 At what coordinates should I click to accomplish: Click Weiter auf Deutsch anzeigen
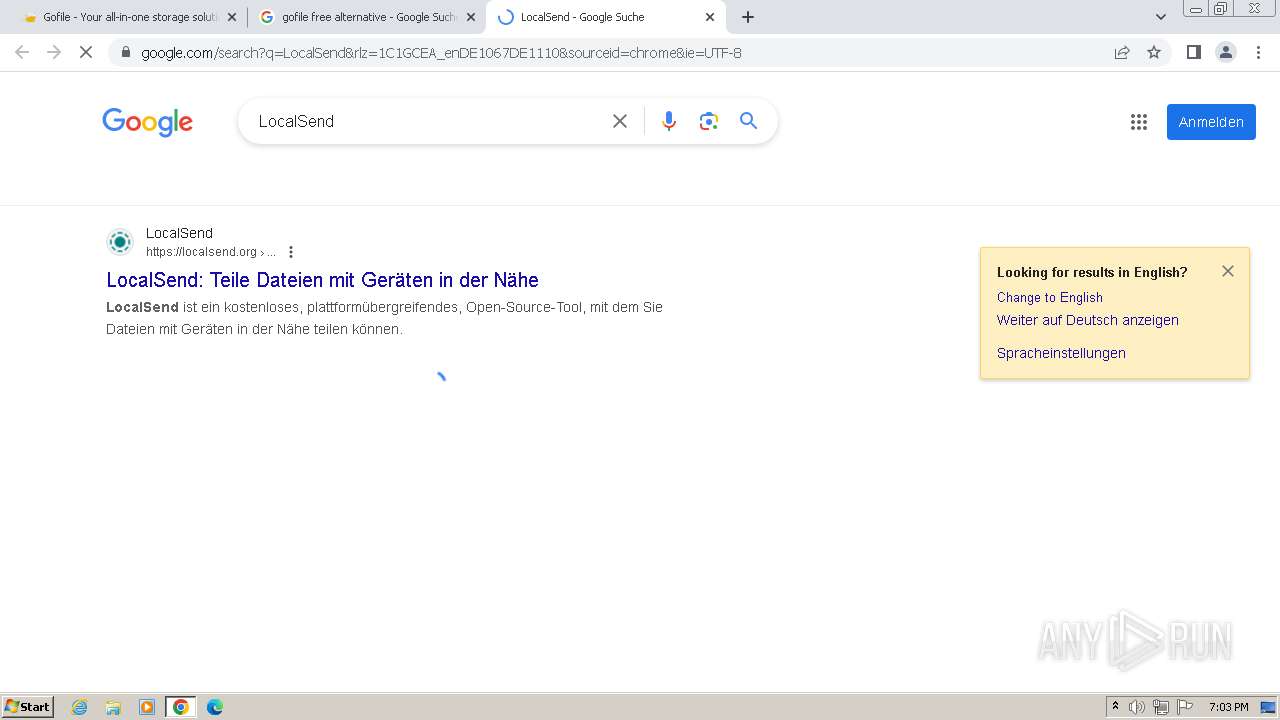tap(1088, 320)
